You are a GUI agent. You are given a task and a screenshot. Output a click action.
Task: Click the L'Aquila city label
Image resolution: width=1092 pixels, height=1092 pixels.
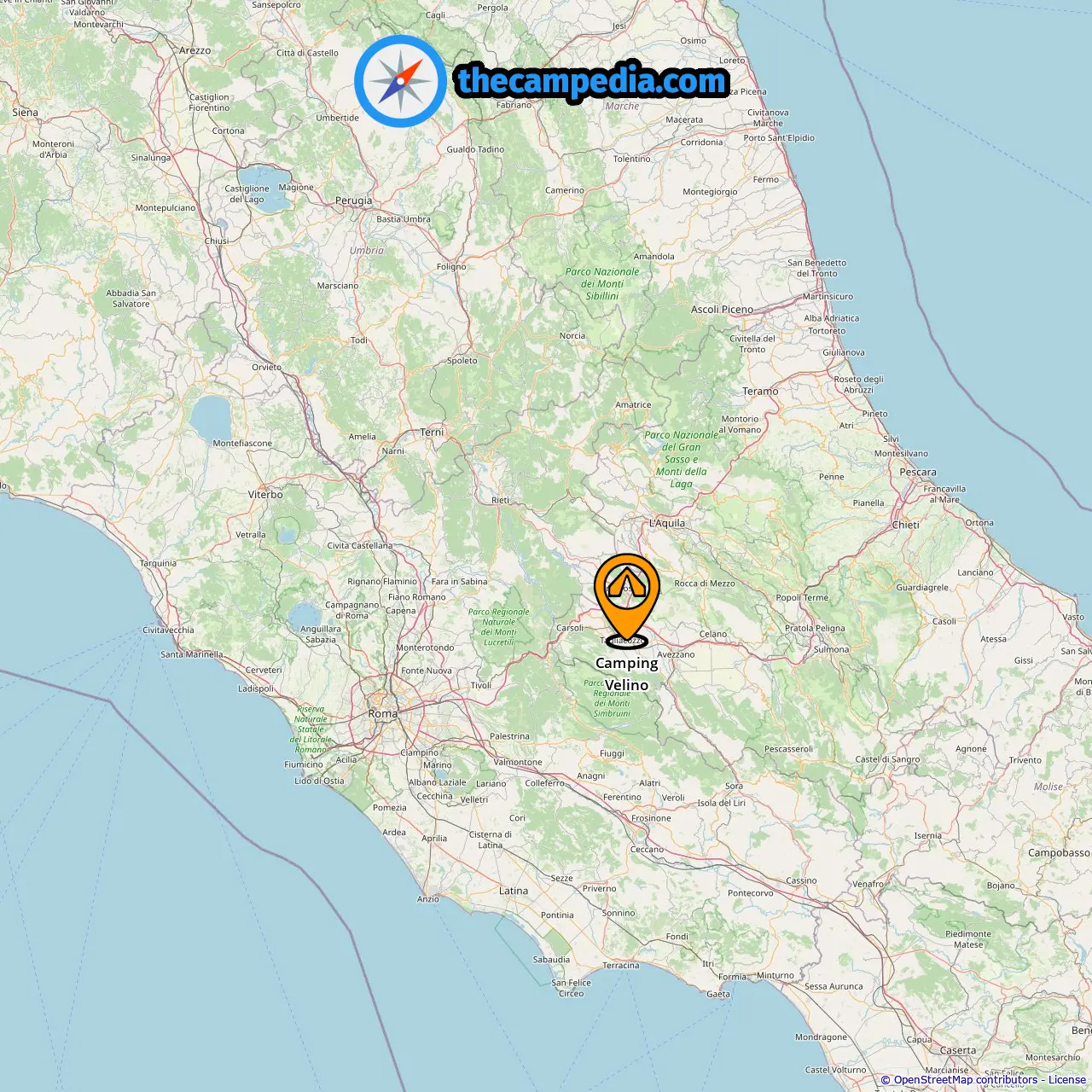click(667, 523)
